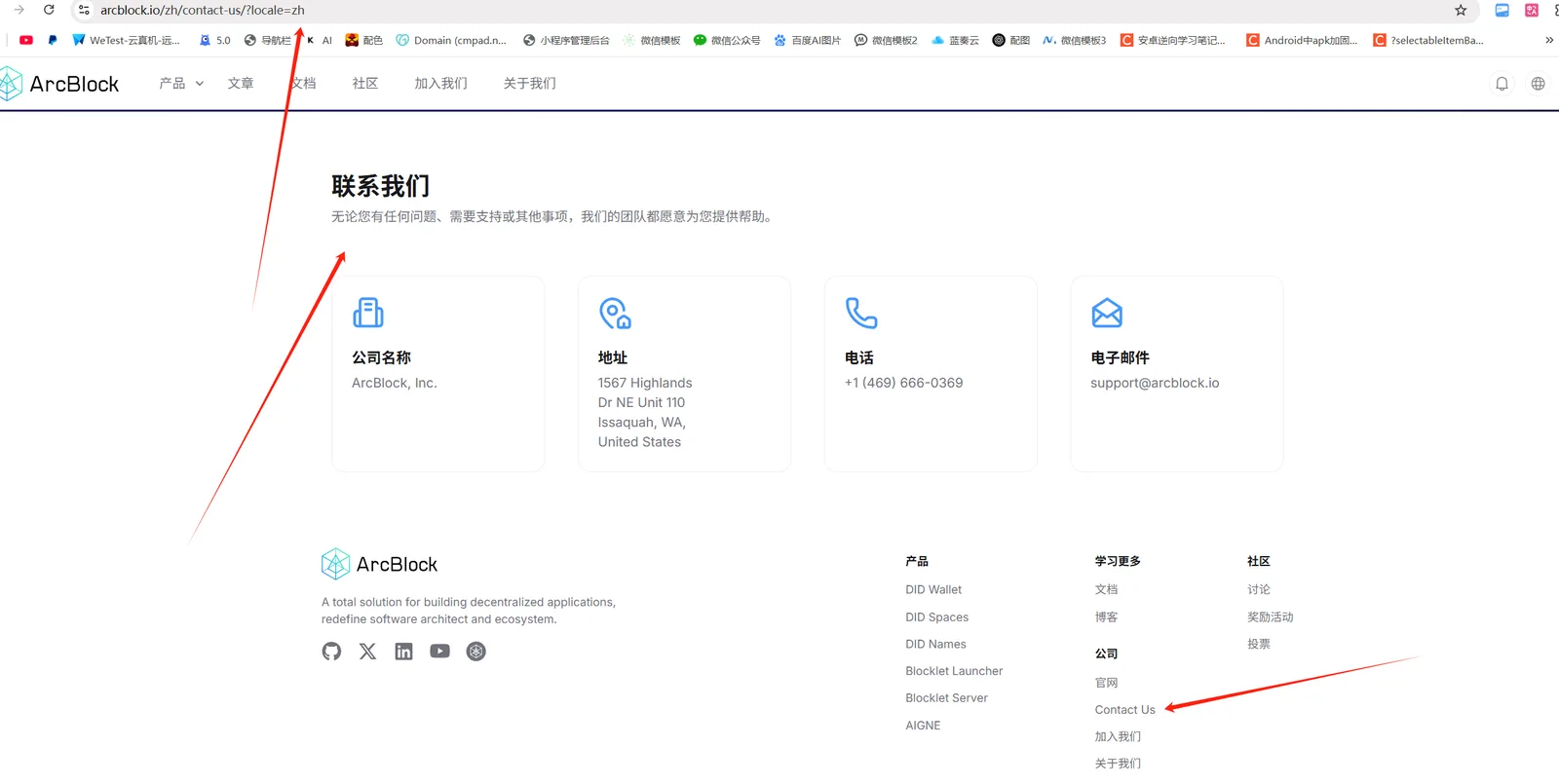Viewport: 1559px width, 784px height.
Task: Open the DID Wallet footer link
Action: click(933, 589)
